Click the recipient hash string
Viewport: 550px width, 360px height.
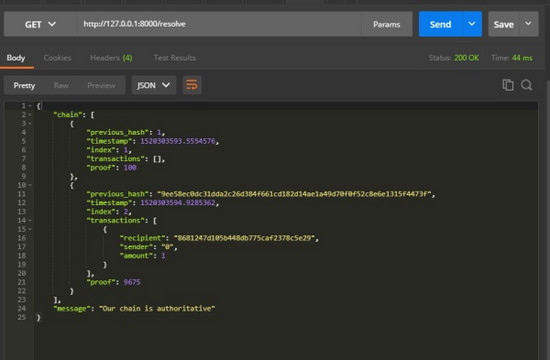(x=244, y=238)
